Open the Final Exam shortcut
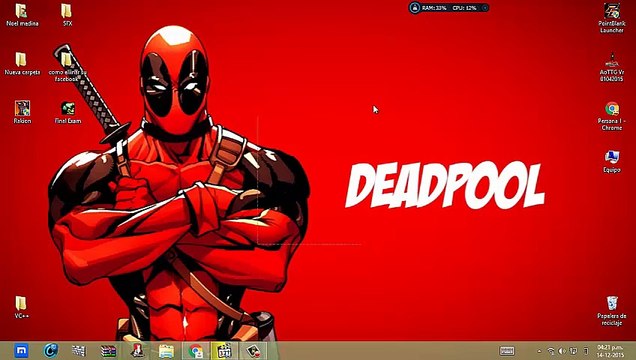This screenshot has height=360, width=636. click(68, 112)
